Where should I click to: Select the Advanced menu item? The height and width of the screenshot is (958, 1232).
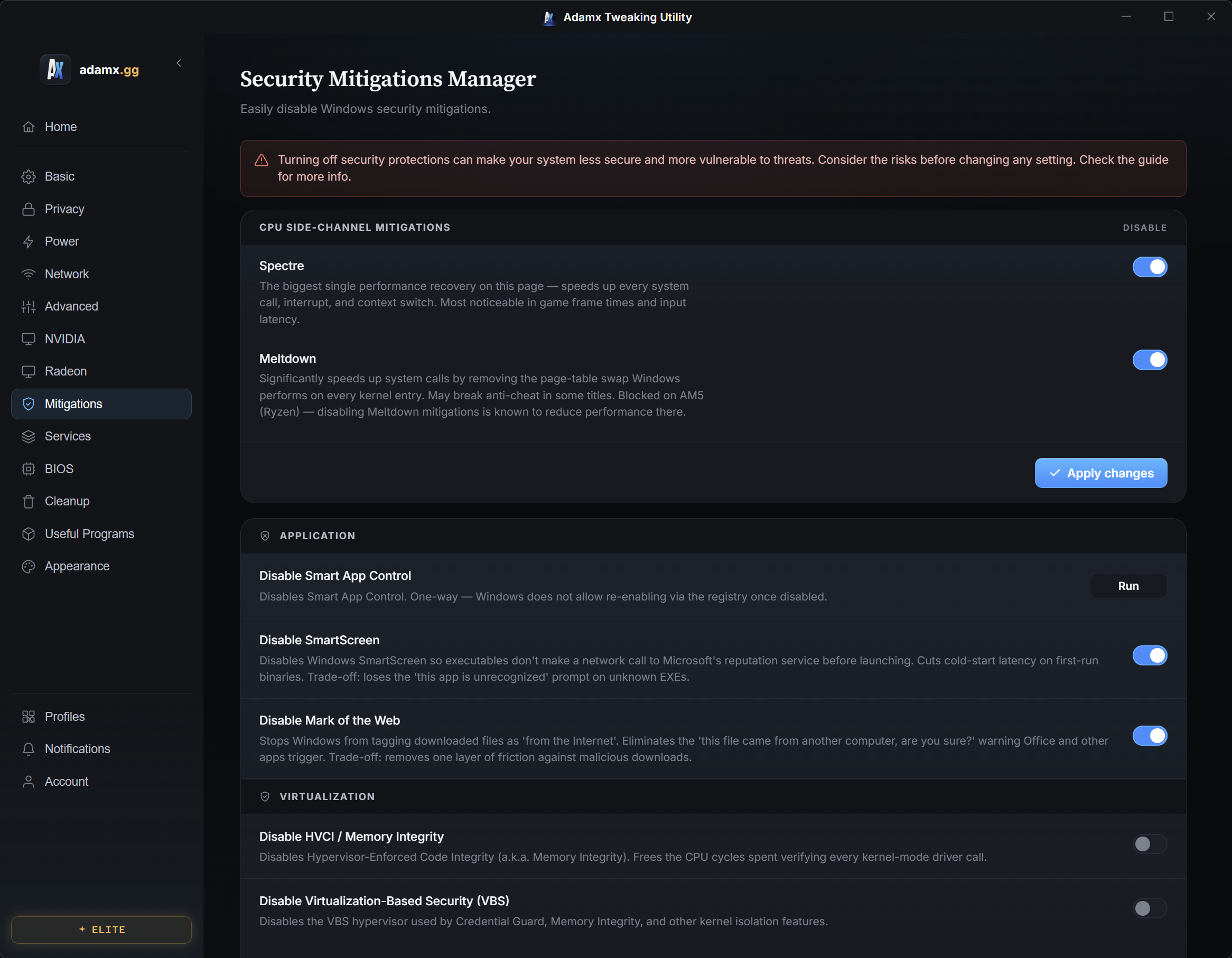[101, 306]
